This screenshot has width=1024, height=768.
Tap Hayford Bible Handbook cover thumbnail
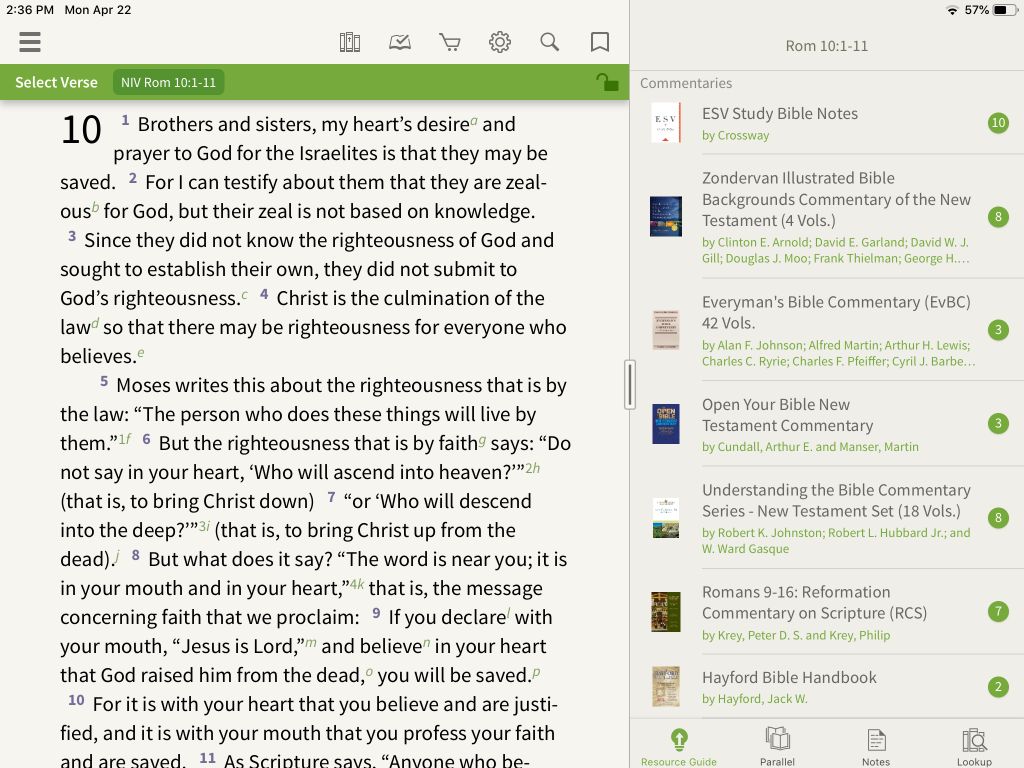point(666,686)
